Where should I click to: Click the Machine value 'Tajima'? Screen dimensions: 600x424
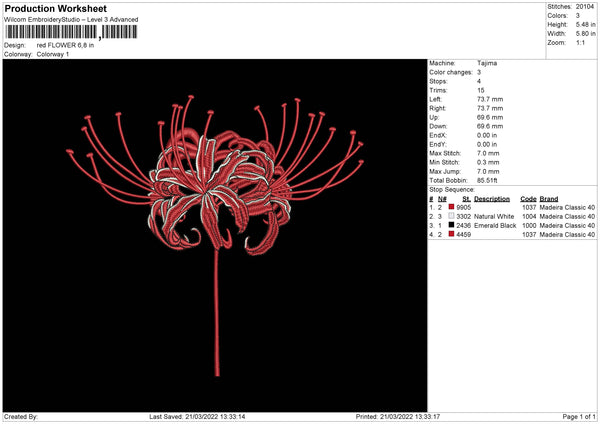pos(487,63)
